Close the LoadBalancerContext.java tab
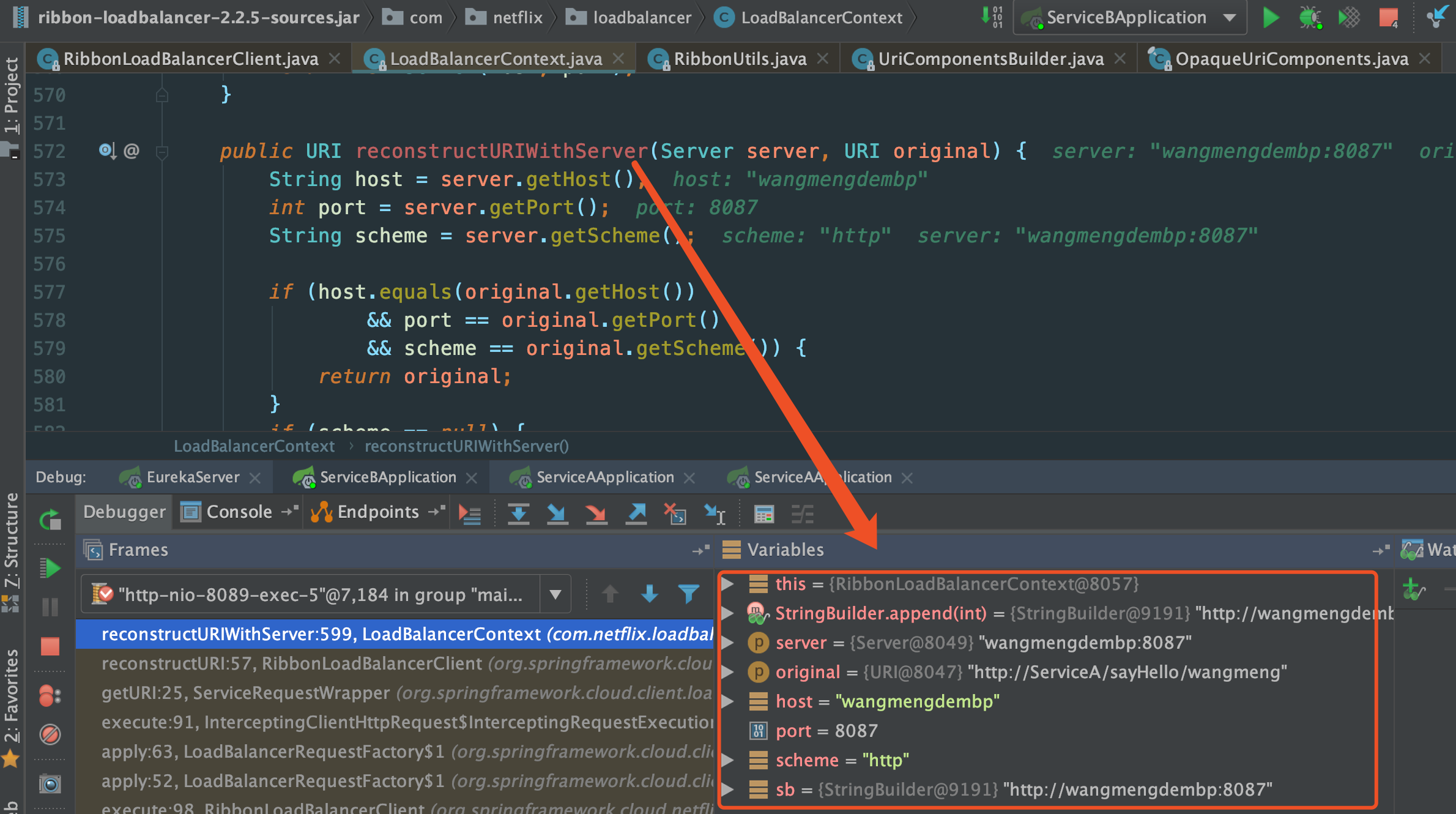 (618, 58)
